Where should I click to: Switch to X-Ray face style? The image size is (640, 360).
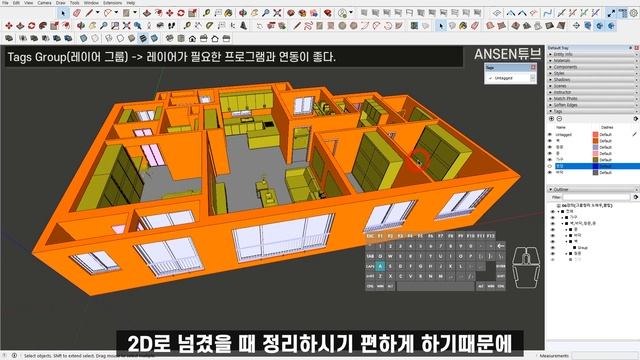84,39
